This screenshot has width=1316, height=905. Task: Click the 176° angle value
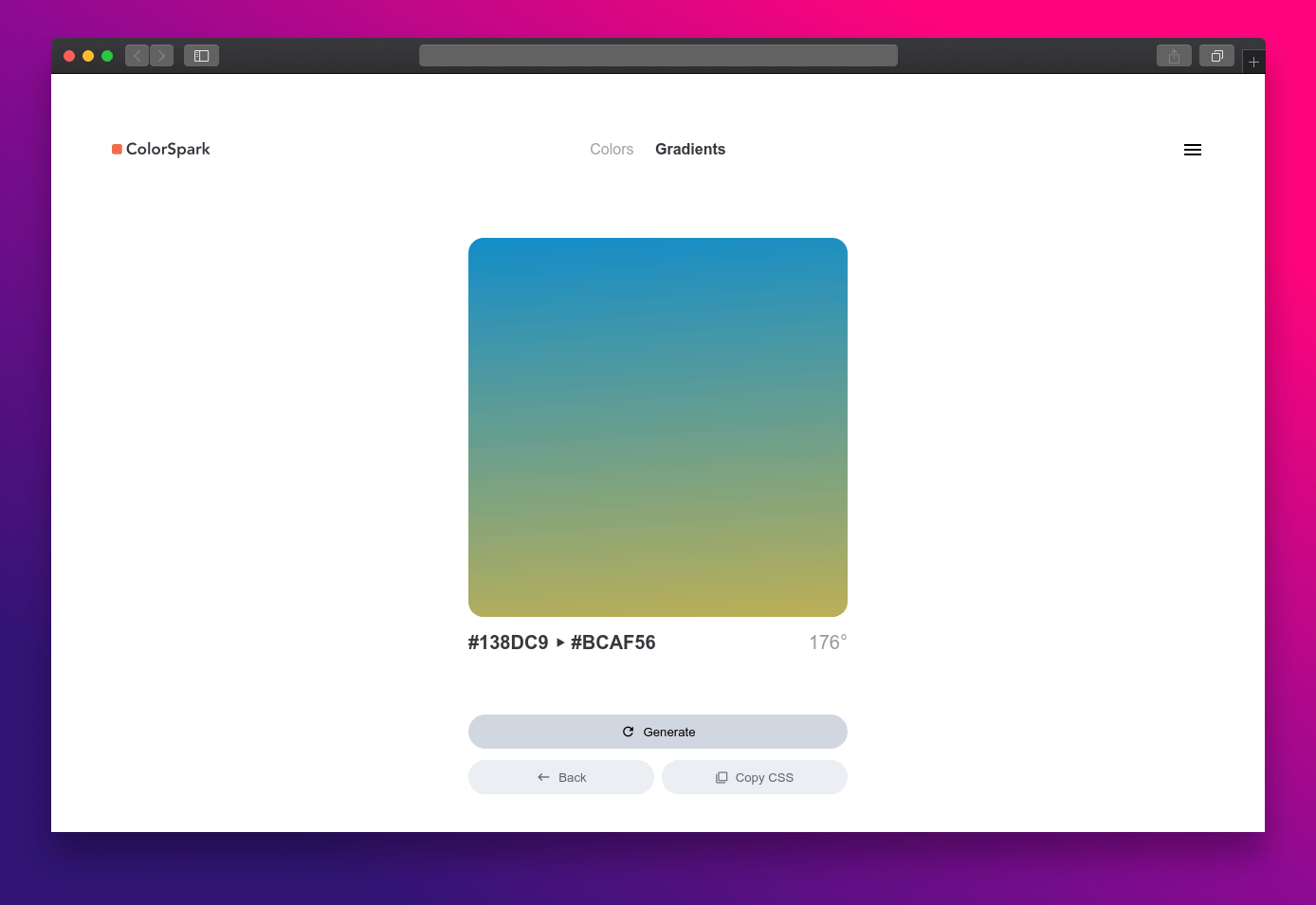click(x=828, y=643)
